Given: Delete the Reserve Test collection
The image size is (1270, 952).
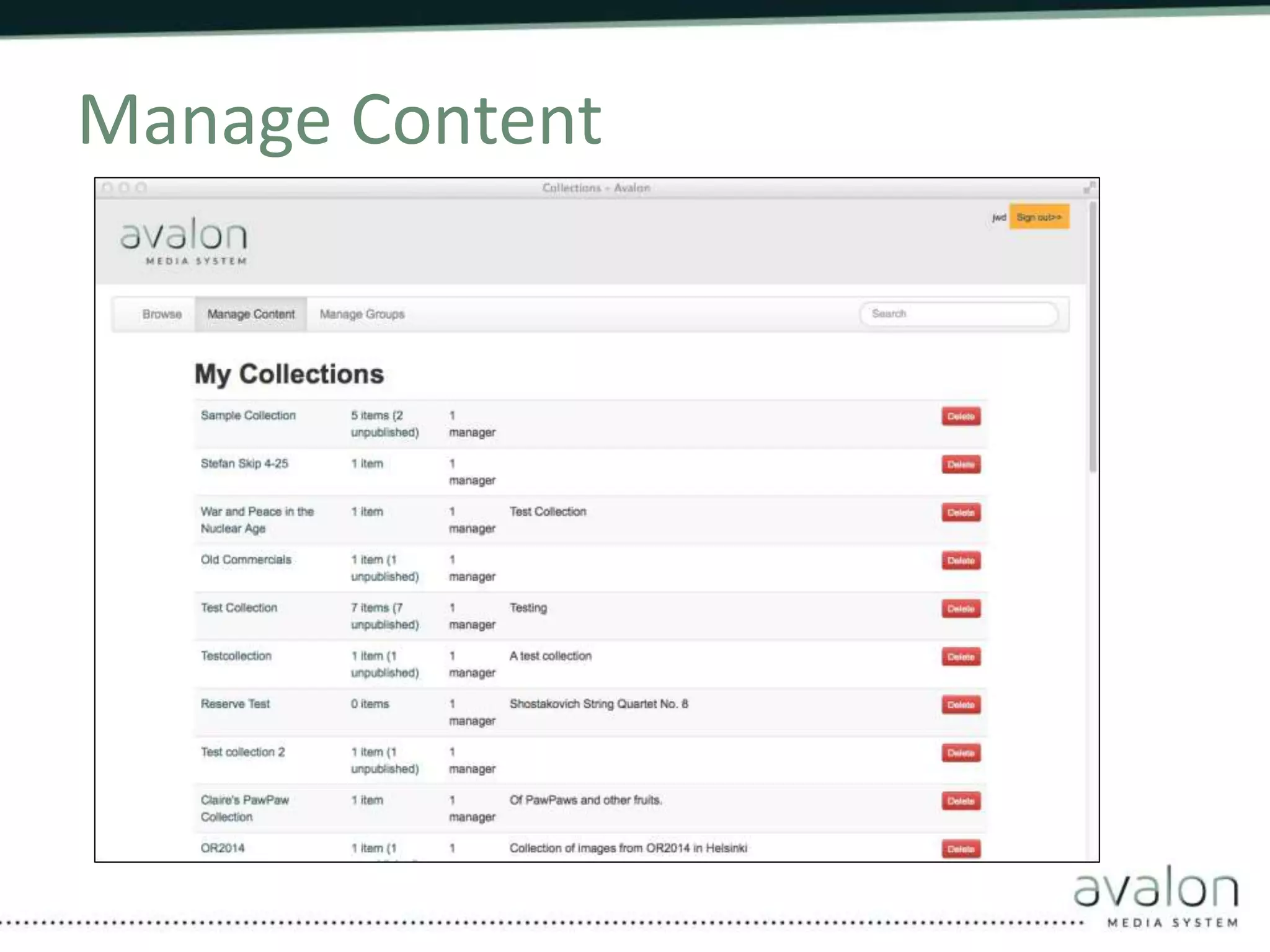Looking at the screenshot, I should tap(961, 705).
